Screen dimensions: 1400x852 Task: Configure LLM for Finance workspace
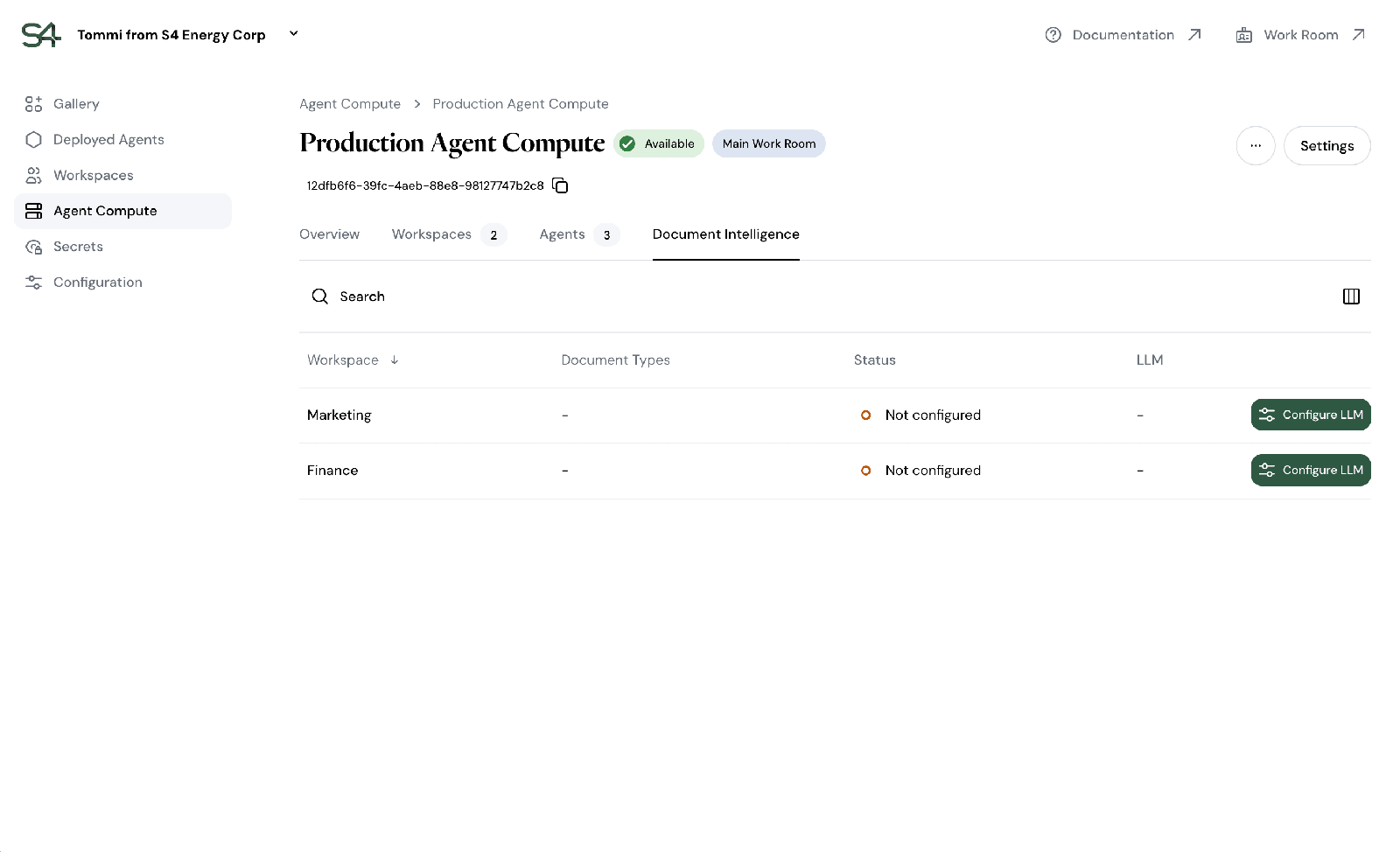[x=1310, y=471]
